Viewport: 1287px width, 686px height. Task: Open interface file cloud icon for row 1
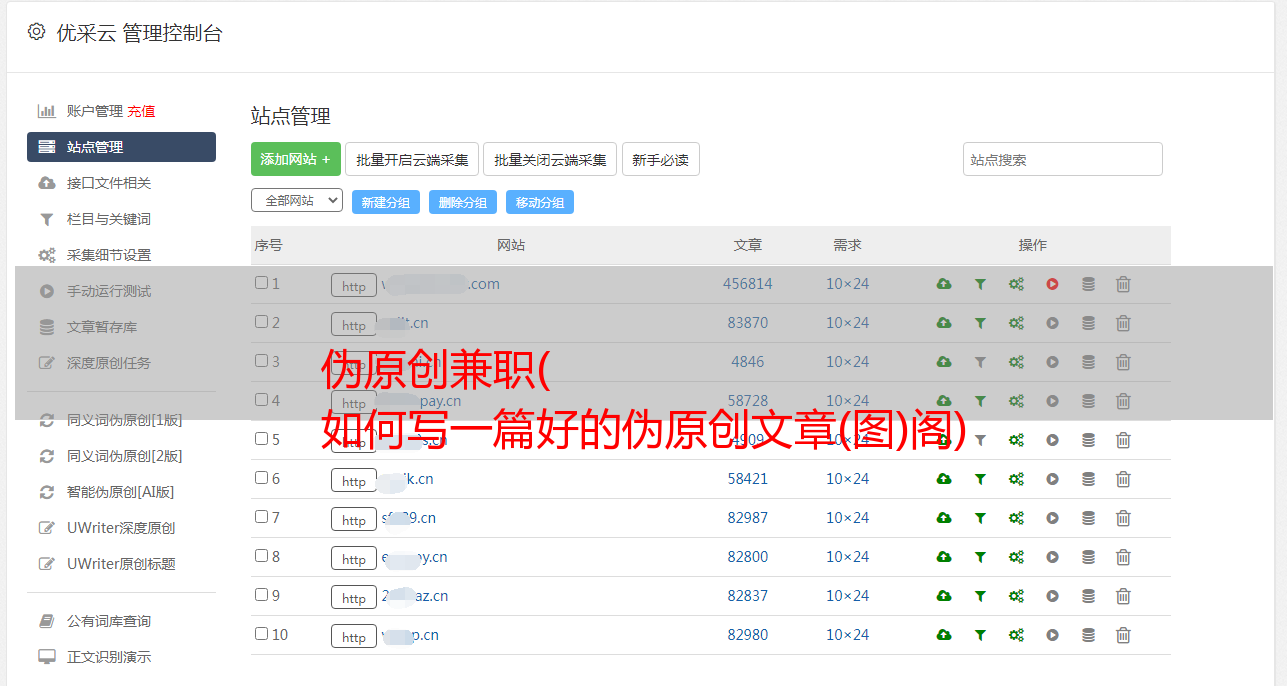(x=944, y=284)
